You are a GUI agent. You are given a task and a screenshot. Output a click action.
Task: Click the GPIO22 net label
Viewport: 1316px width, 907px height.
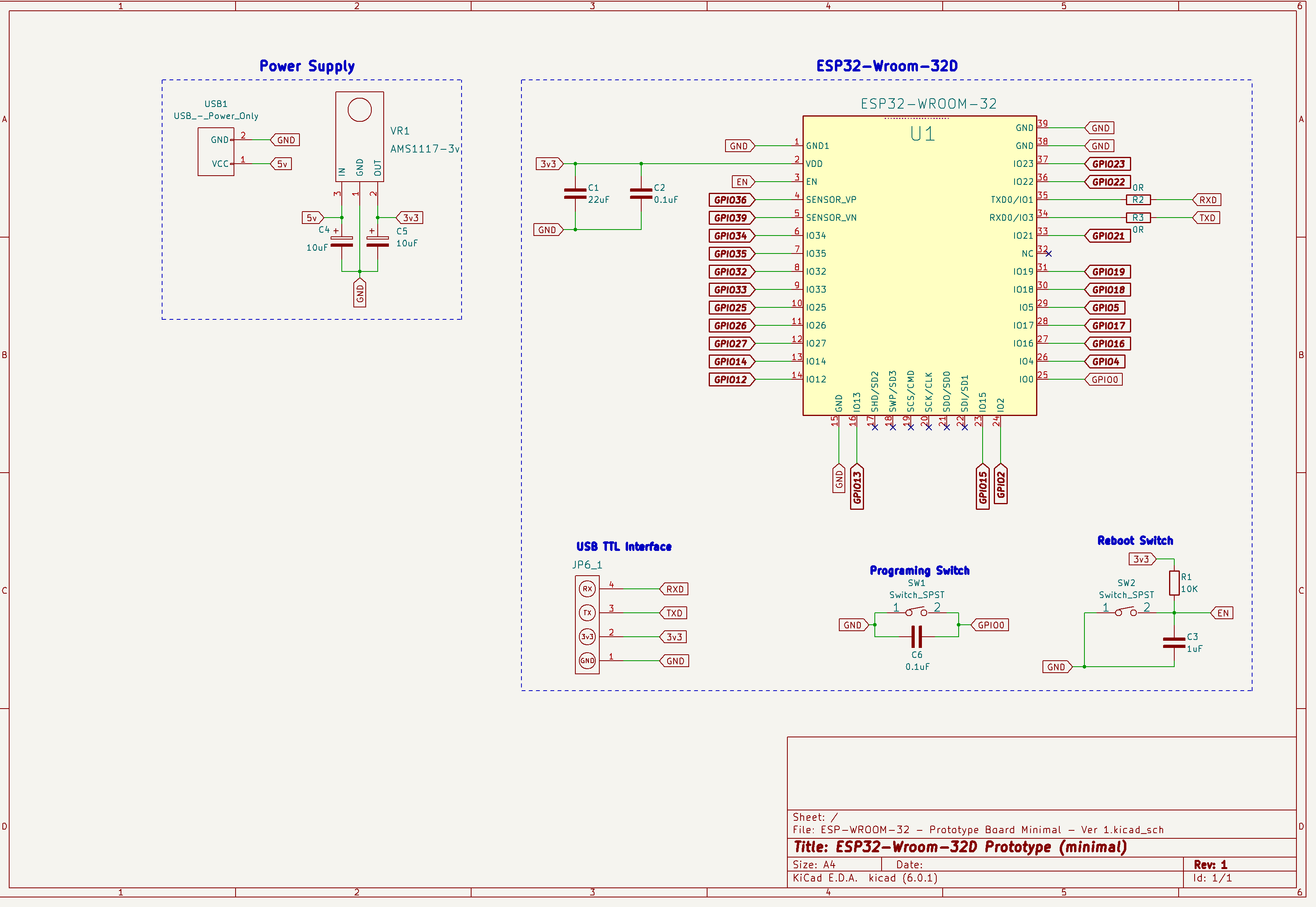click(x=1108, y=182)
